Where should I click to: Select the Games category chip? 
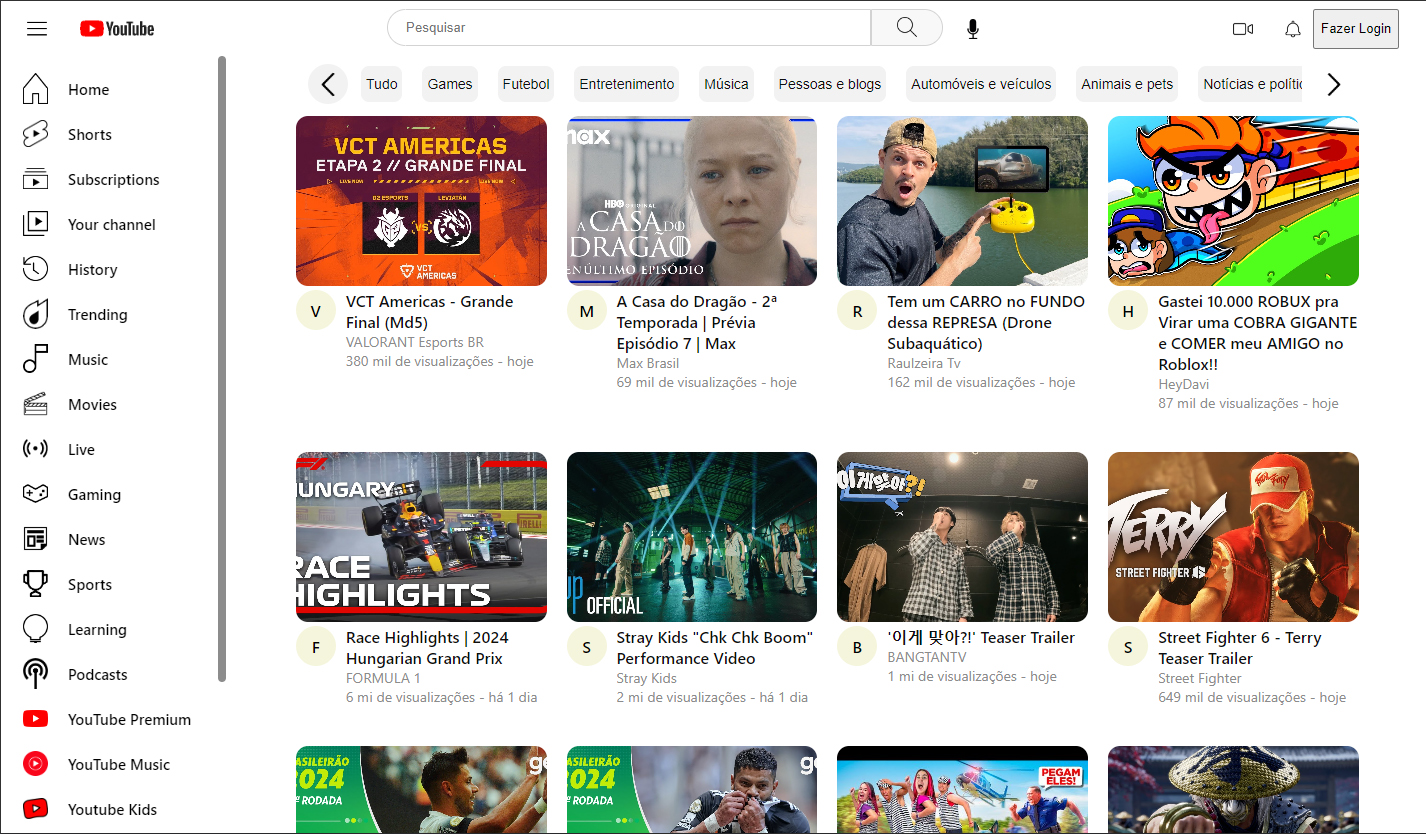click(x=450, y=84)
